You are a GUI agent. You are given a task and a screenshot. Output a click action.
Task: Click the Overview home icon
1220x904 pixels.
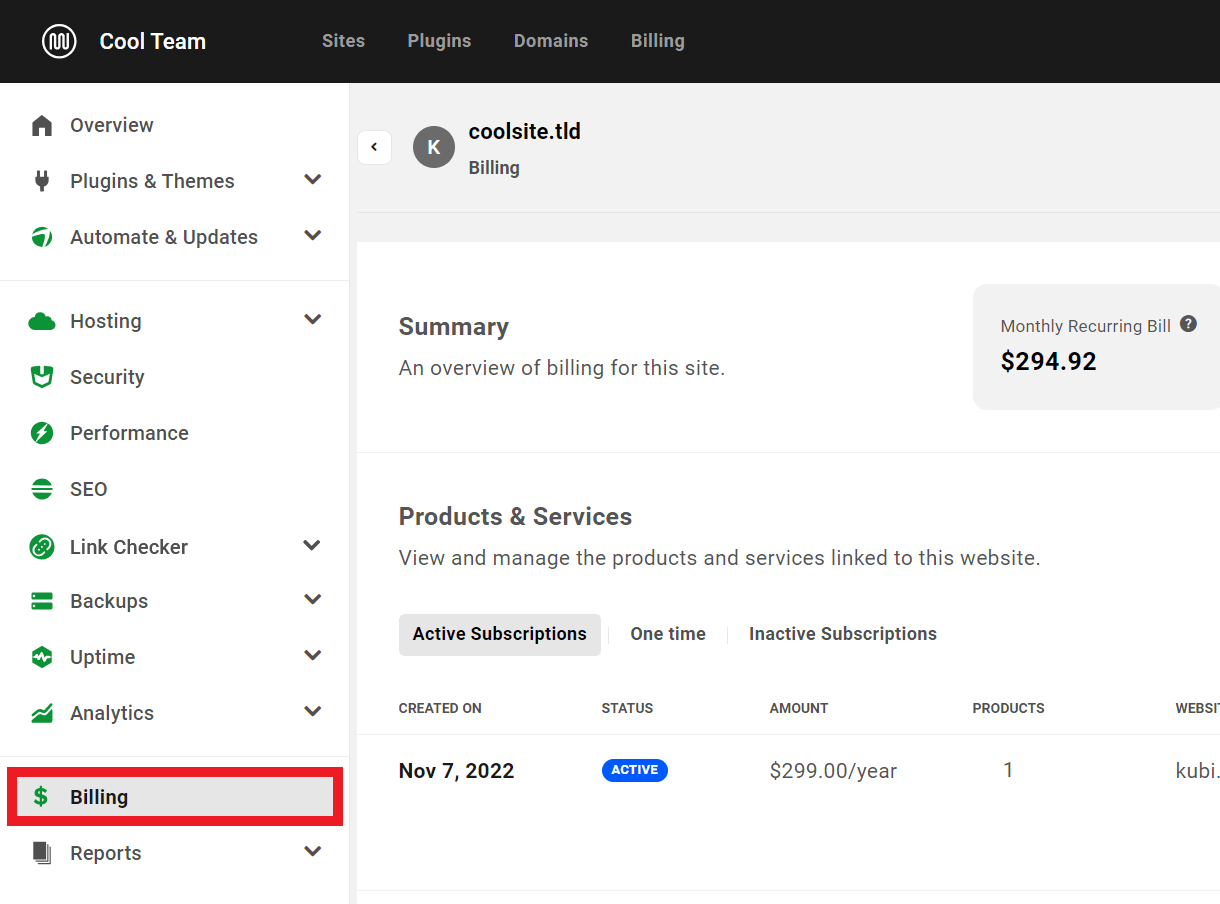click(x=41, y=125)
